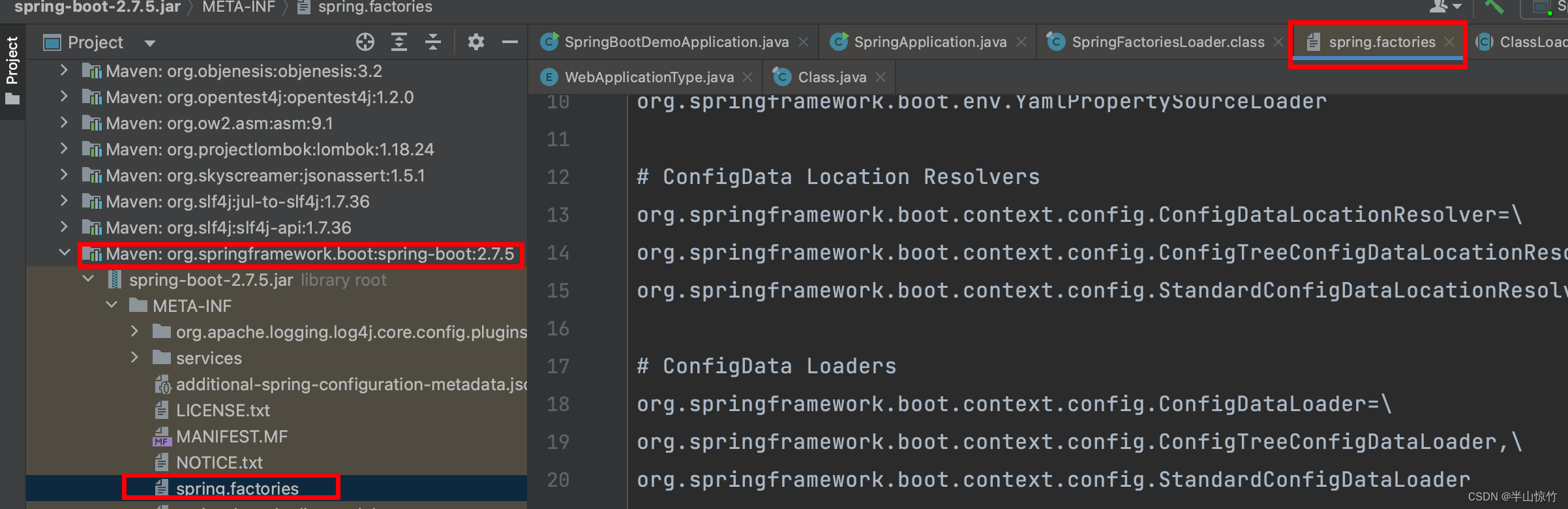Select the spring.factories editor tab
The width and height of the screenshot is (1568, 509).
point(1382,42)
